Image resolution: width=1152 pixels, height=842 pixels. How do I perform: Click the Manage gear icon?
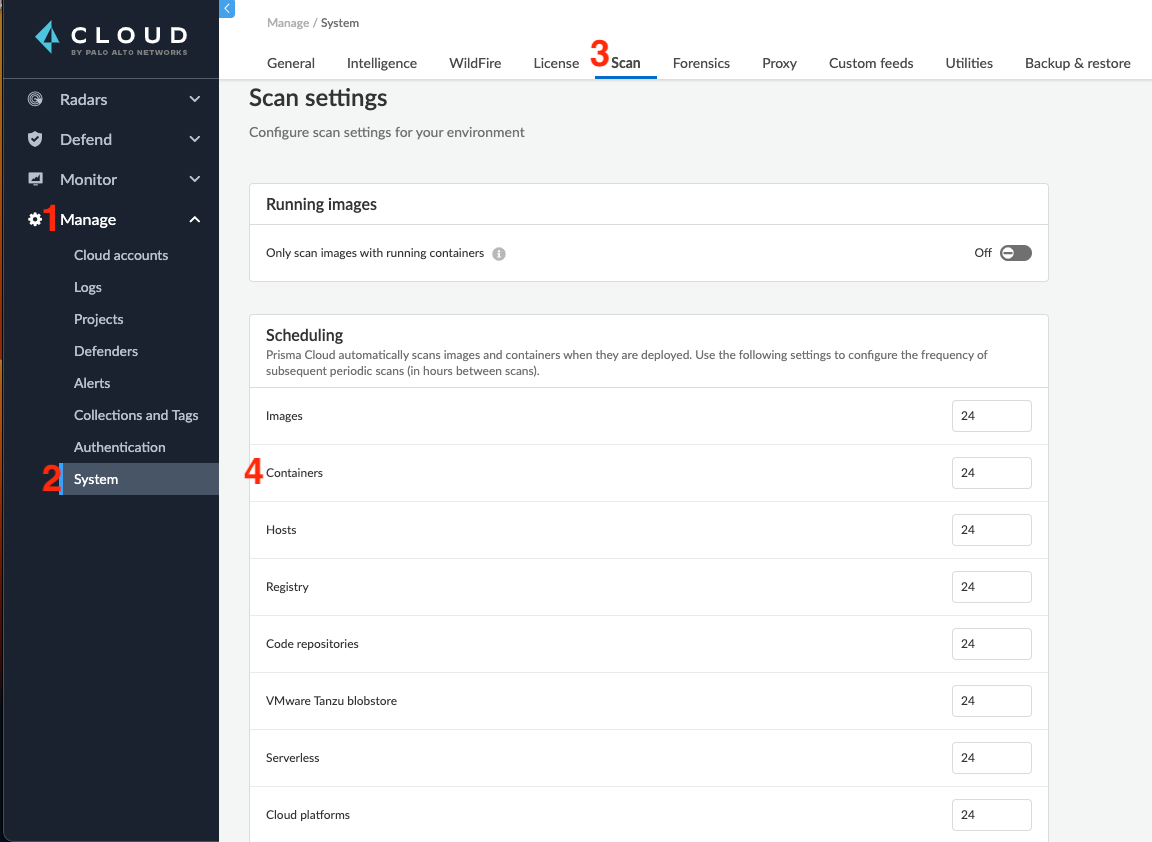click(35, 219)
